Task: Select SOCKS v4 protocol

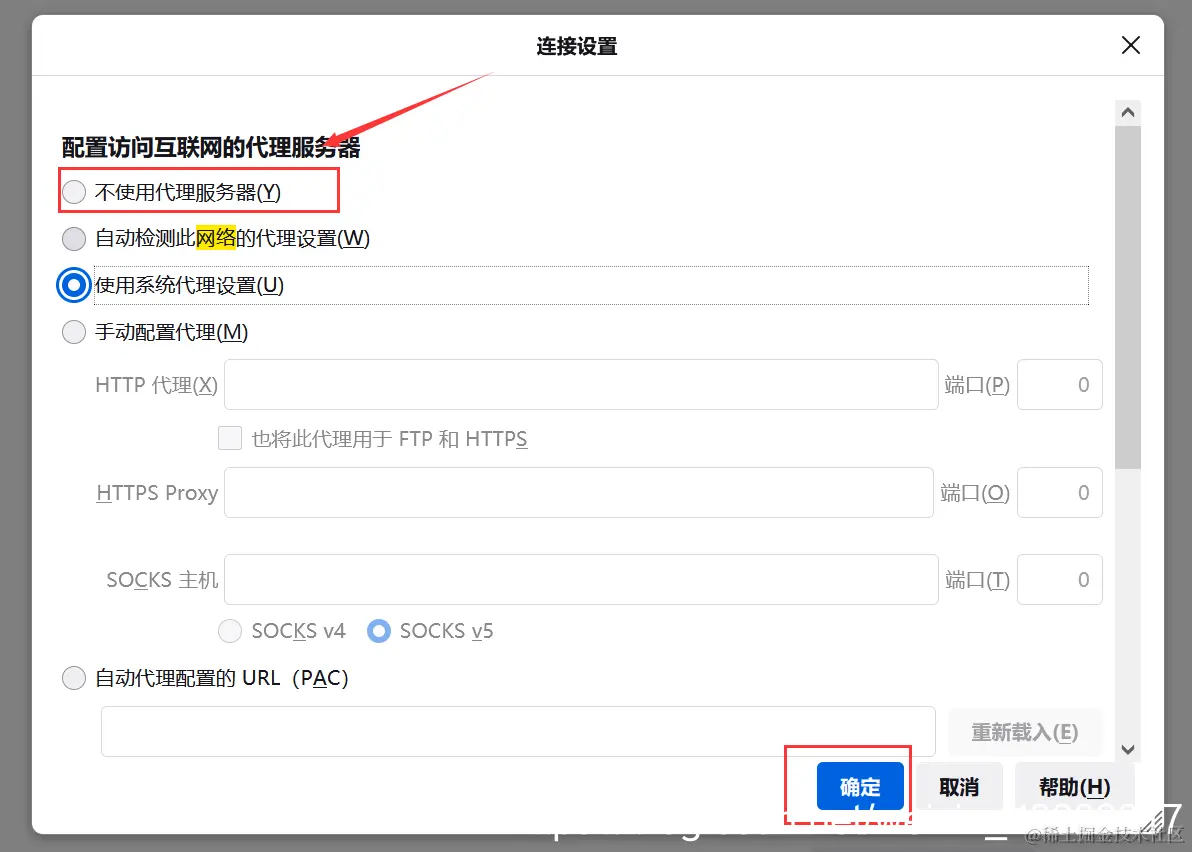Action: tap(229, 630)
